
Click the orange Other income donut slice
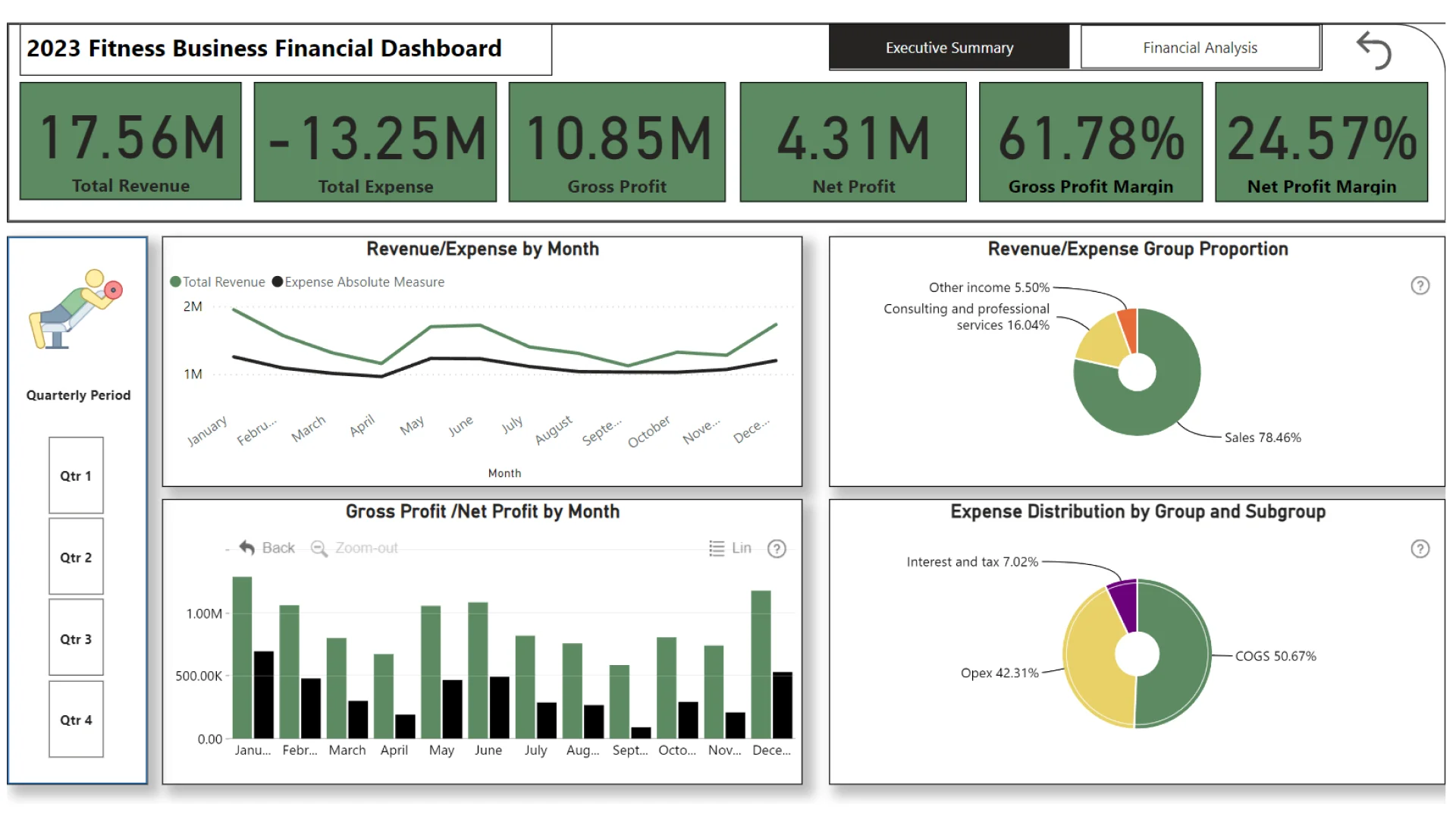pyautogui.click(x=1128, y=329)
